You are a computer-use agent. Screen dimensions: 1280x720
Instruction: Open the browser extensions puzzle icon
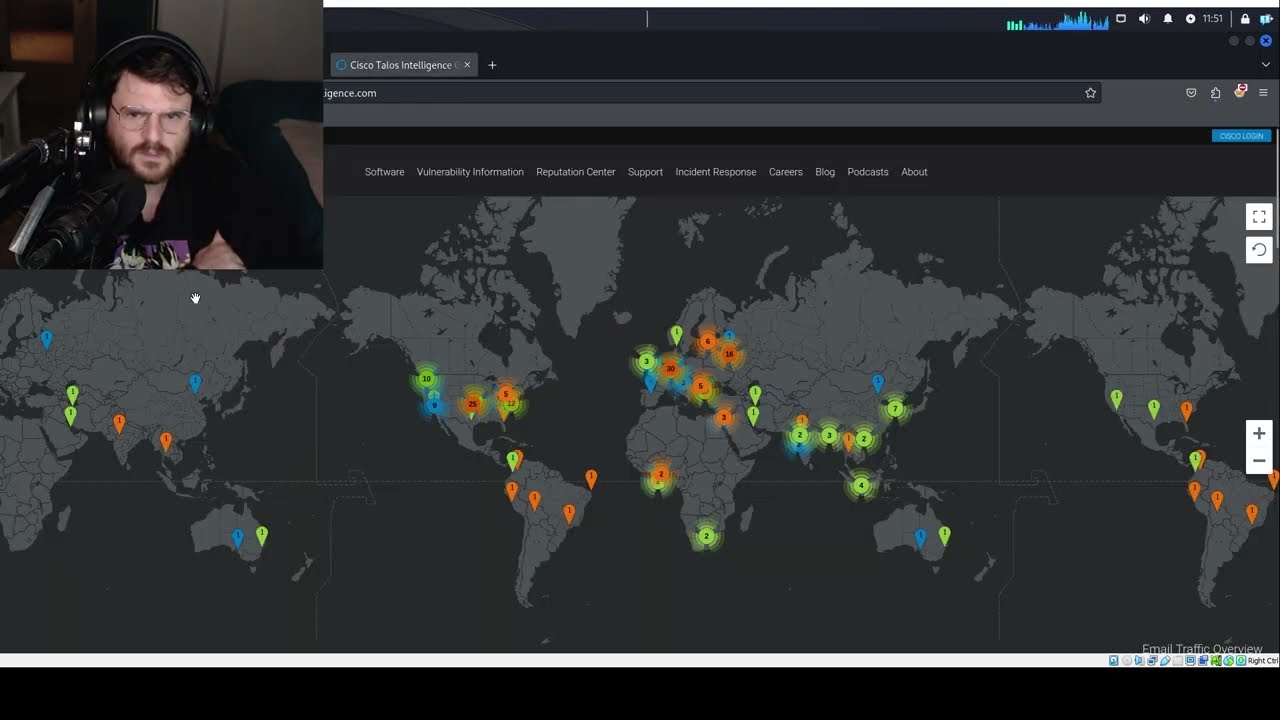point(1215,93)
